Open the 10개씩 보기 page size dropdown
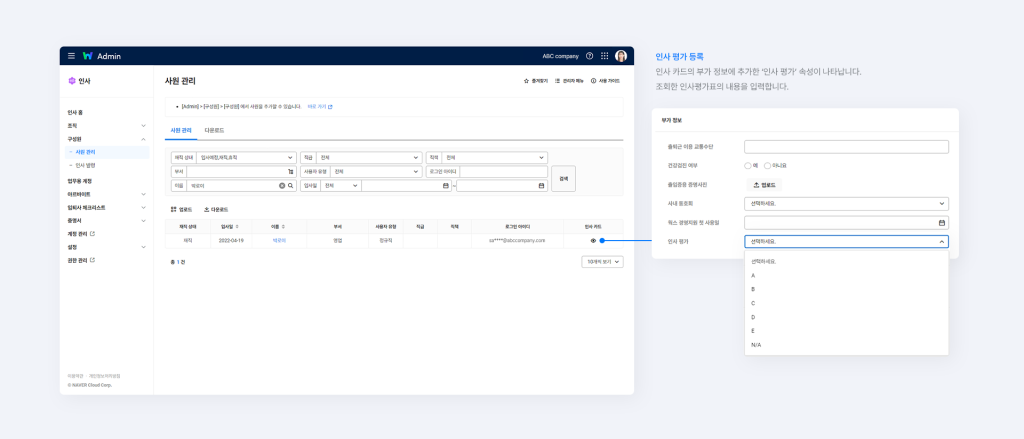Image resolution: width=1024 pixels, height=439 pixels. (602, 262)
